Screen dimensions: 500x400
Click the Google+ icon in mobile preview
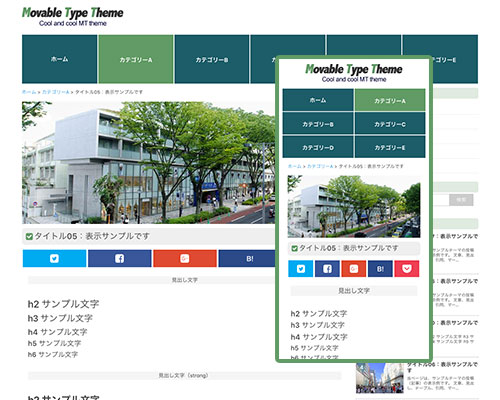[354, 269]
